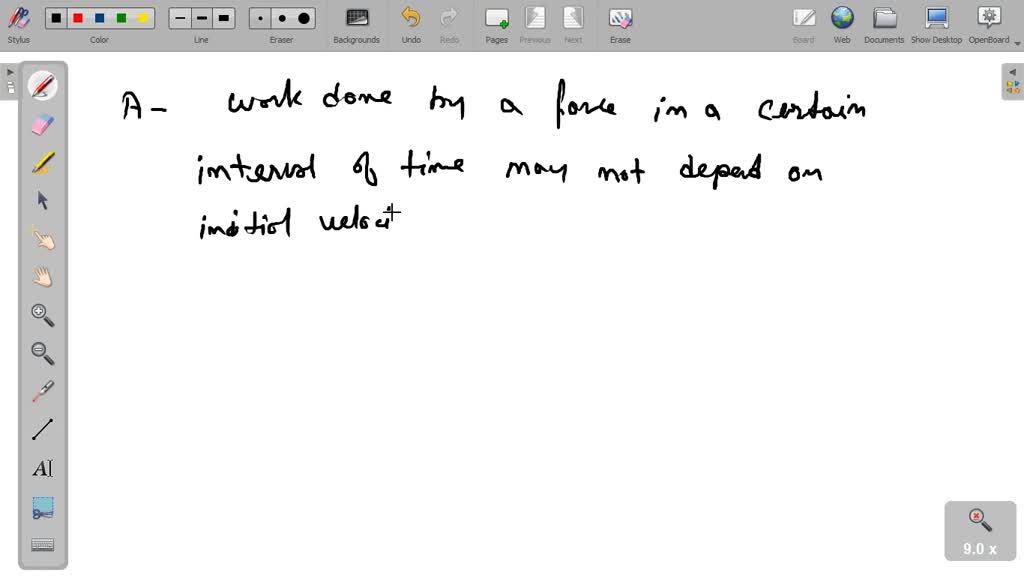Select the Scroll Page hand tool
The height and width of the screenshot is (576, 1024).
(x=42, y=277)
